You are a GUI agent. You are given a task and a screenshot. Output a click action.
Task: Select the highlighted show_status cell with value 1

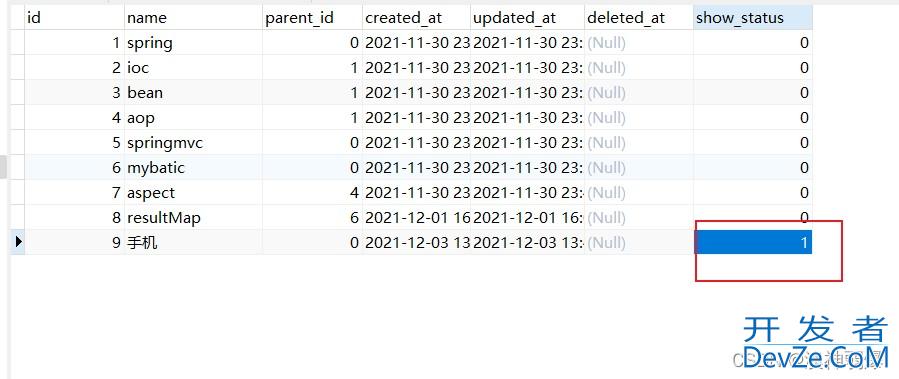point(753,243)
